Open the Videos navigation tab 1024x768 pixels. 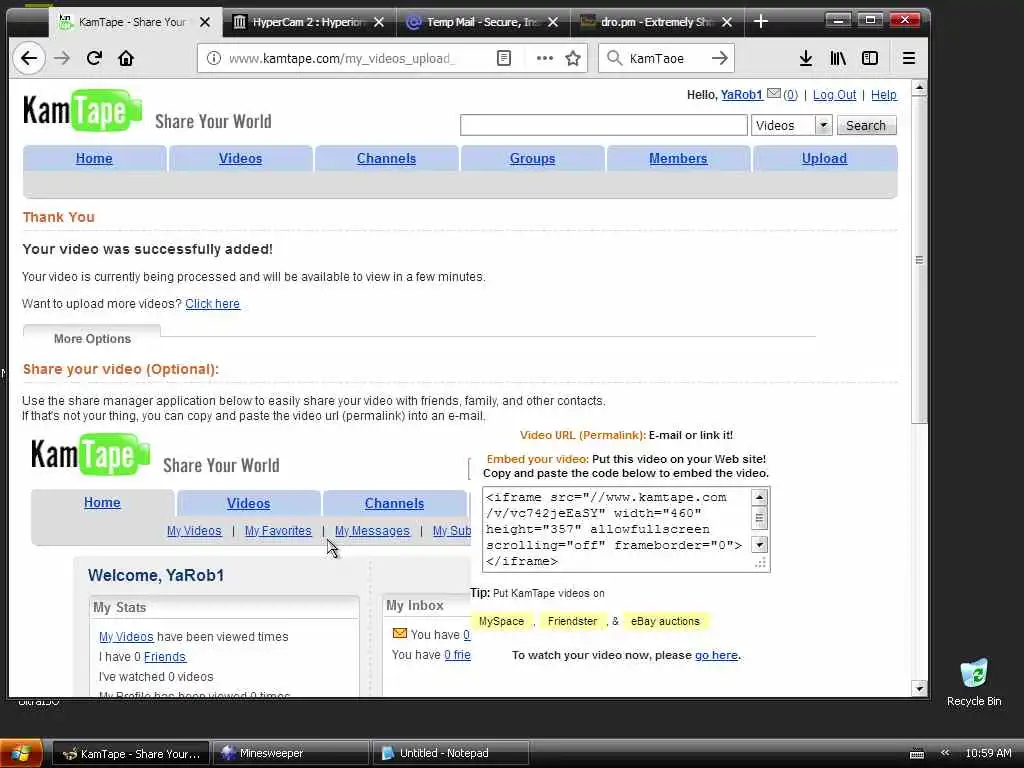point(240,158)
